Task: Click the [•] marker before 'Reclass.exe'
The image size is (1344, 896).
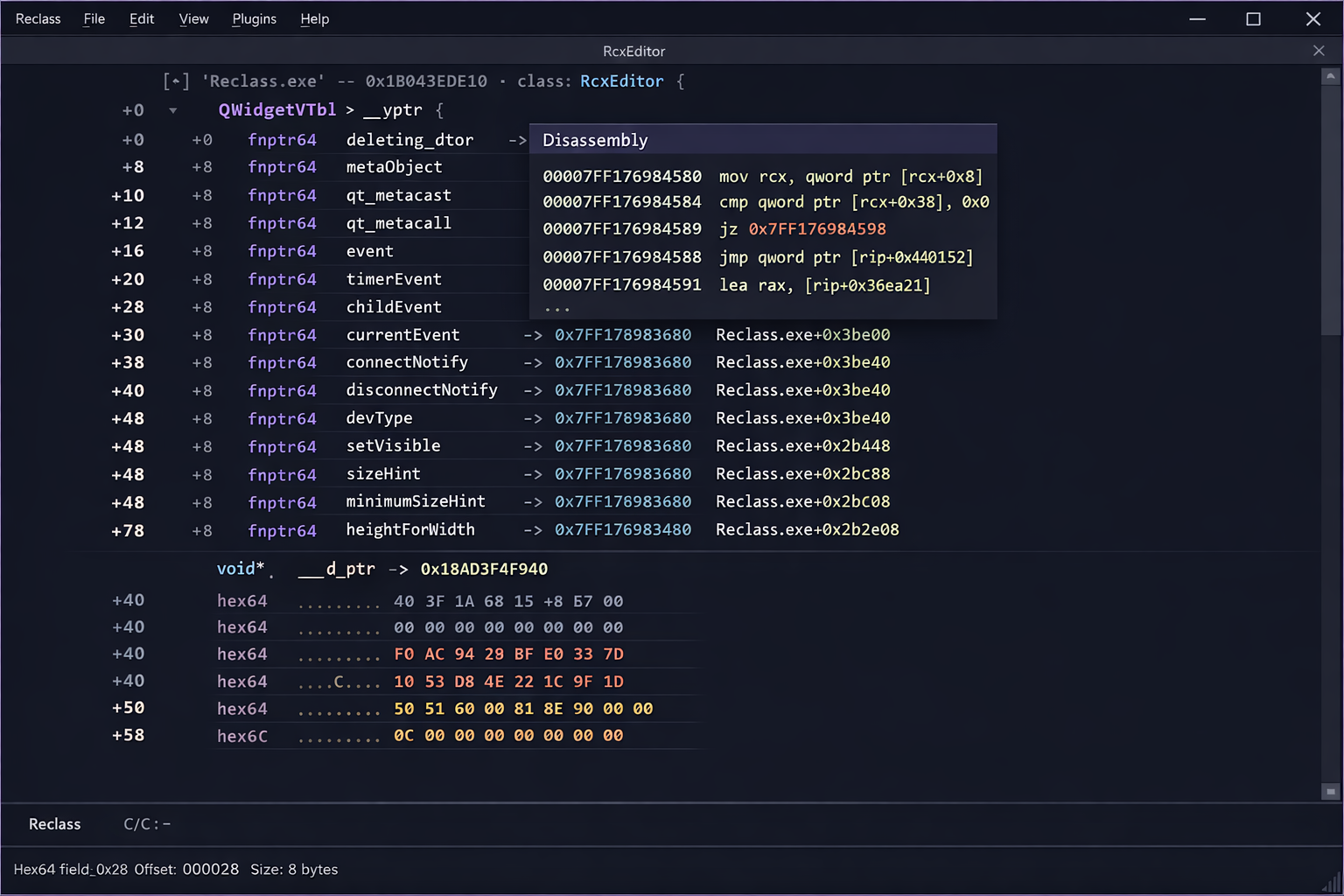Action: (176, 81)
